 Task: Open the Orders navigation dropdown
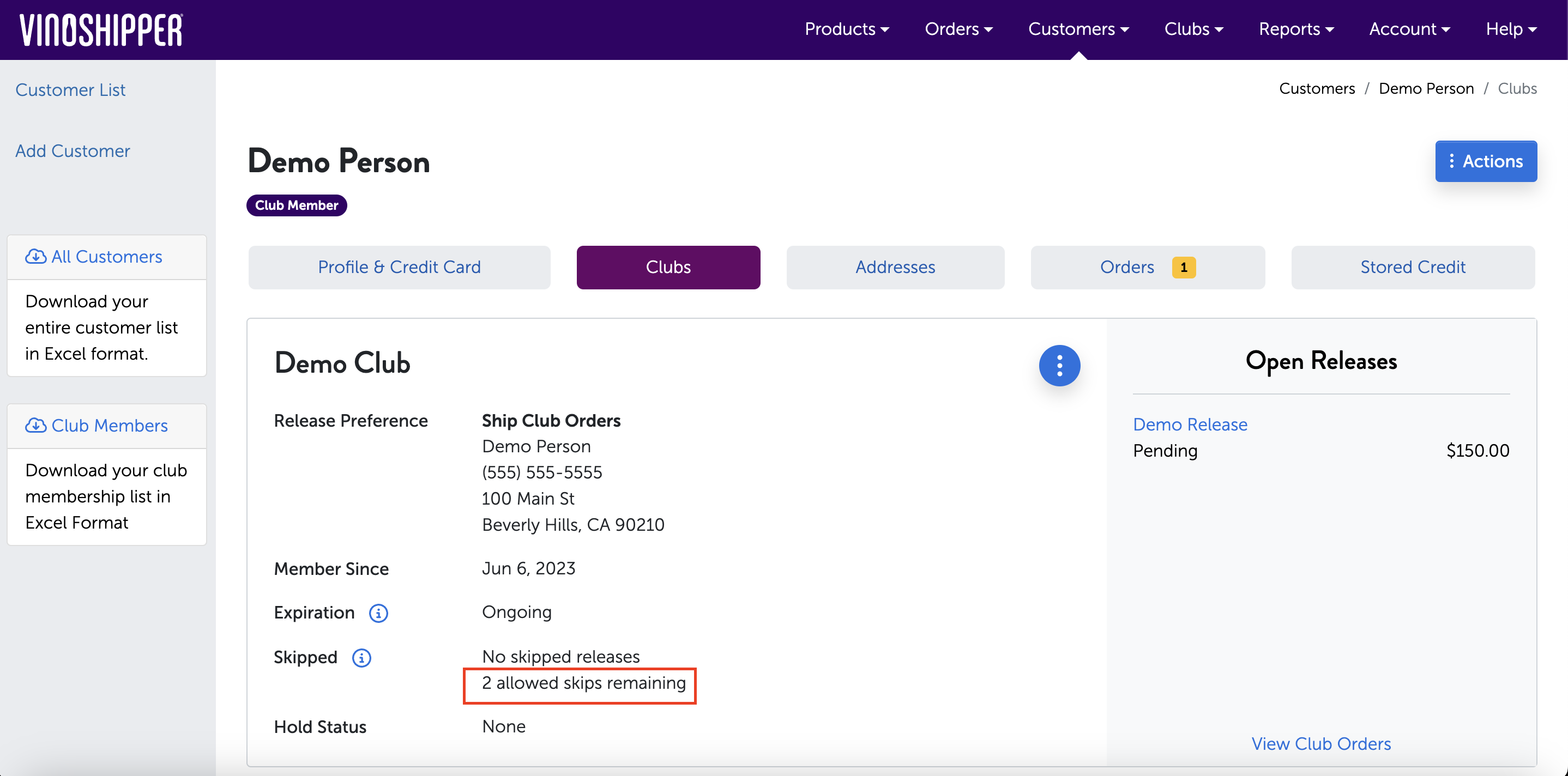(958, 29)
